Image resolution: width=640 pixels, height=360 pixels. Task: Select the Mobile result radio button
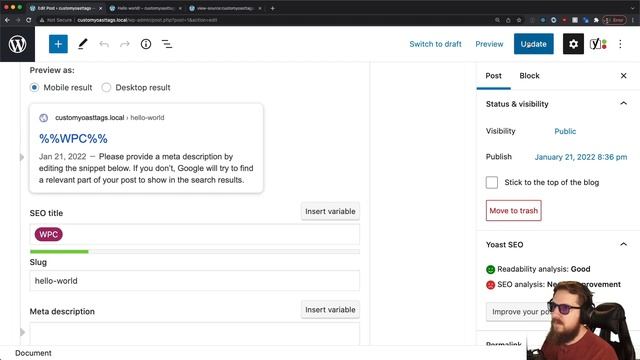point(34,87)
